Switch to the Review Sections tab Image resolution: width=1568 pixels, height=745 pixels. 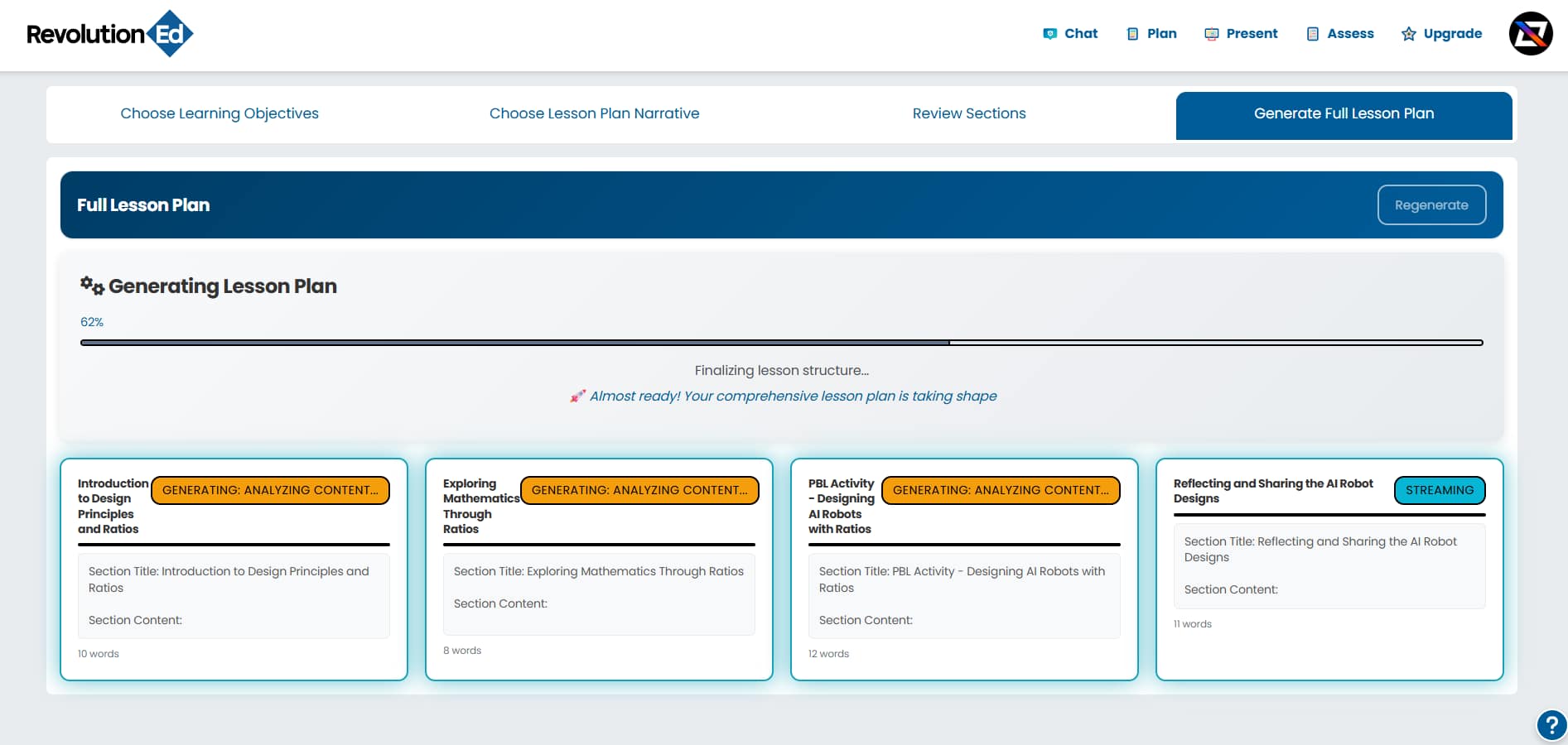968,113
